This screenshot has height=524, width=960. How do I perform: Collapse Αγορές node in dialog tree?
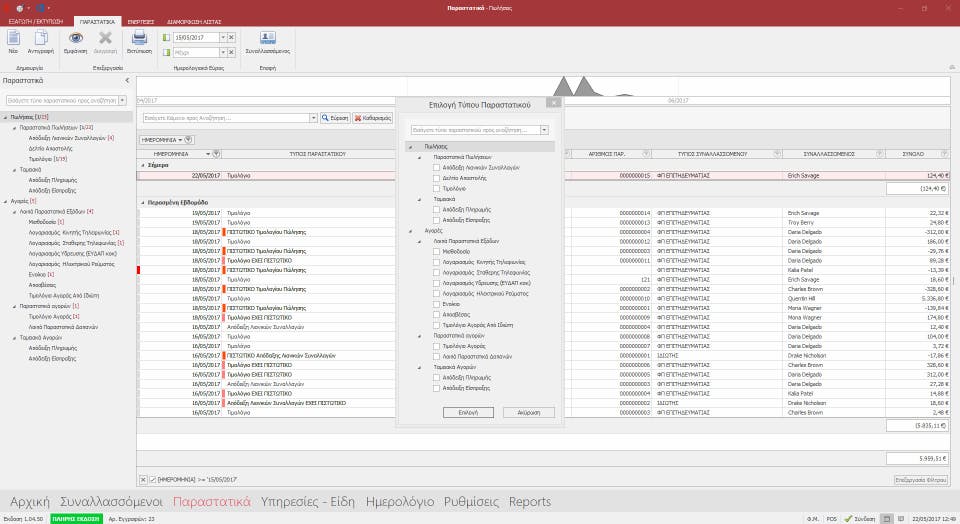[x=411, y=231]
